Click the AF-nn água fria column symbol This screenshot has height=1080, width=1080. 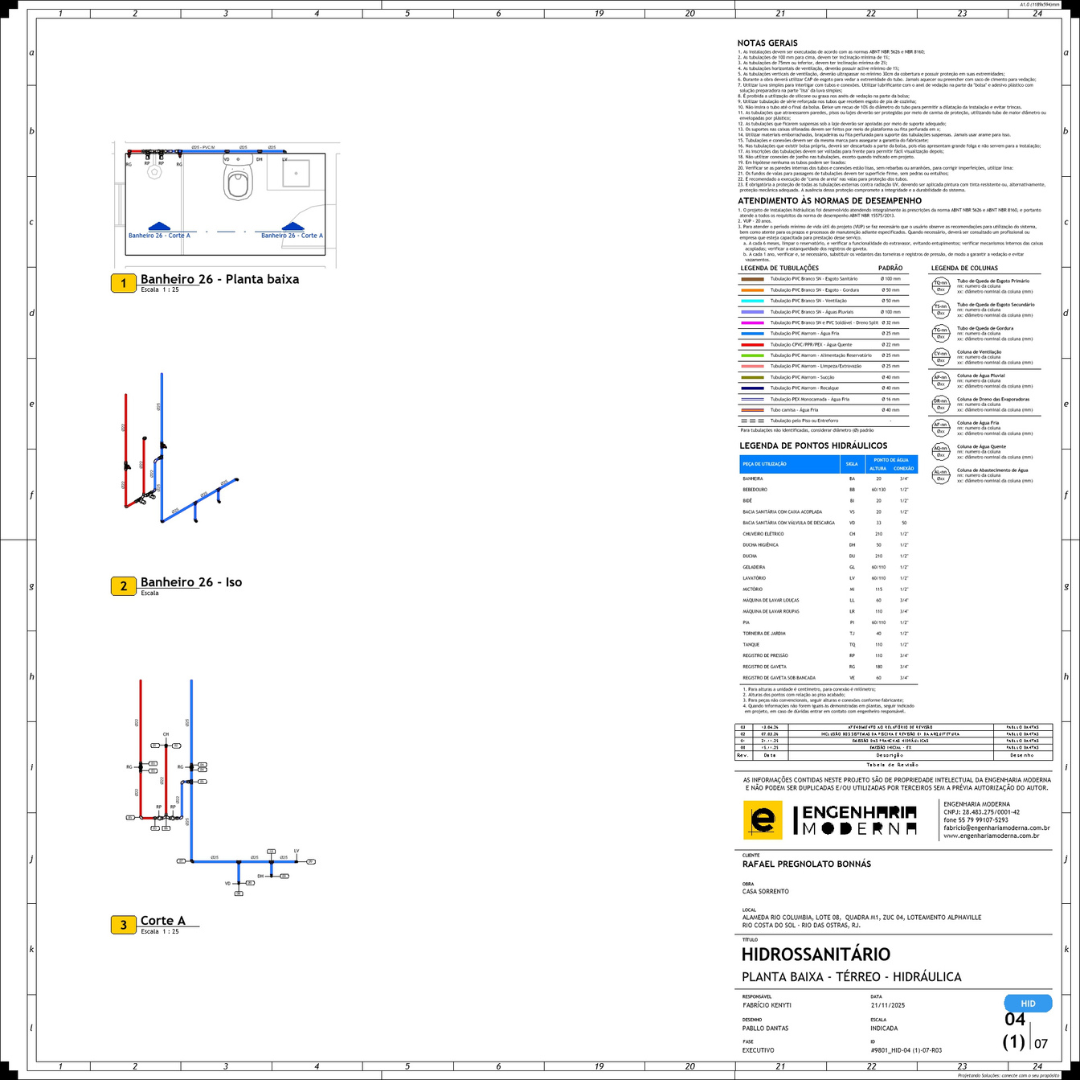coord(941,428)
